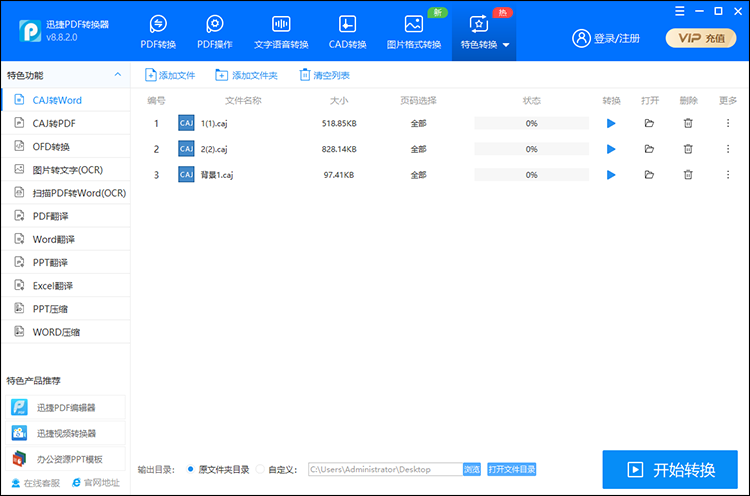Select PDF翻译 in the sidebar
The width and height of the screenshot is (750, 496).
(66, 216)
